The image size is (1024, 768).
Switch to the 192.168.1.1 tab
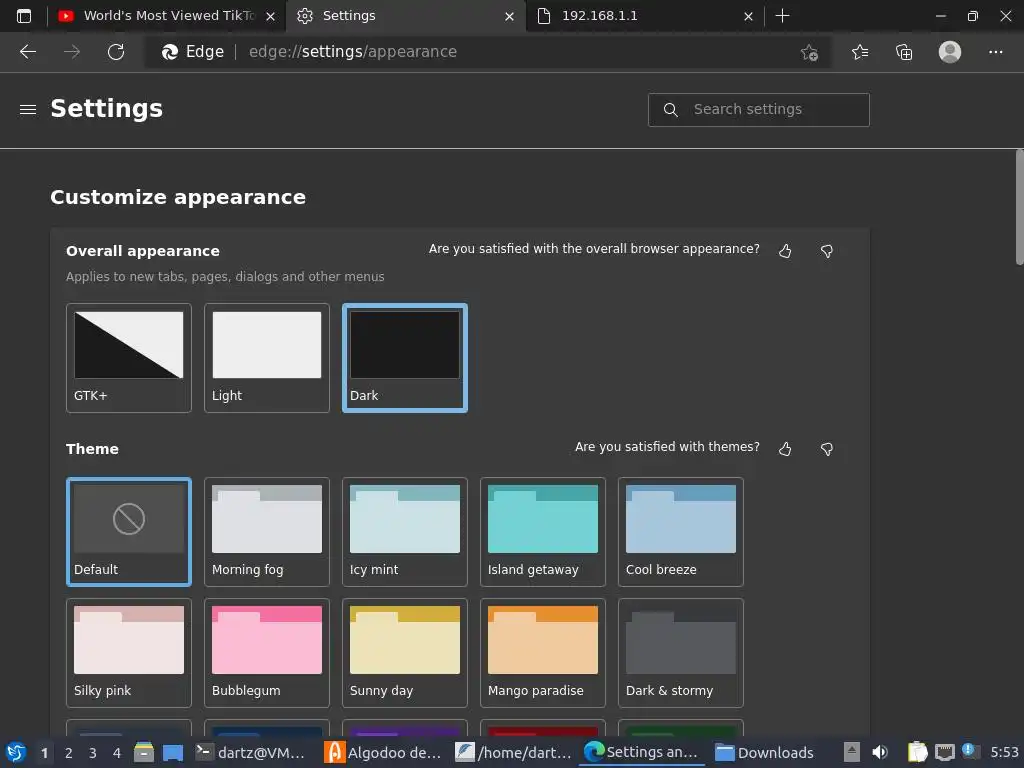[645, 16]
